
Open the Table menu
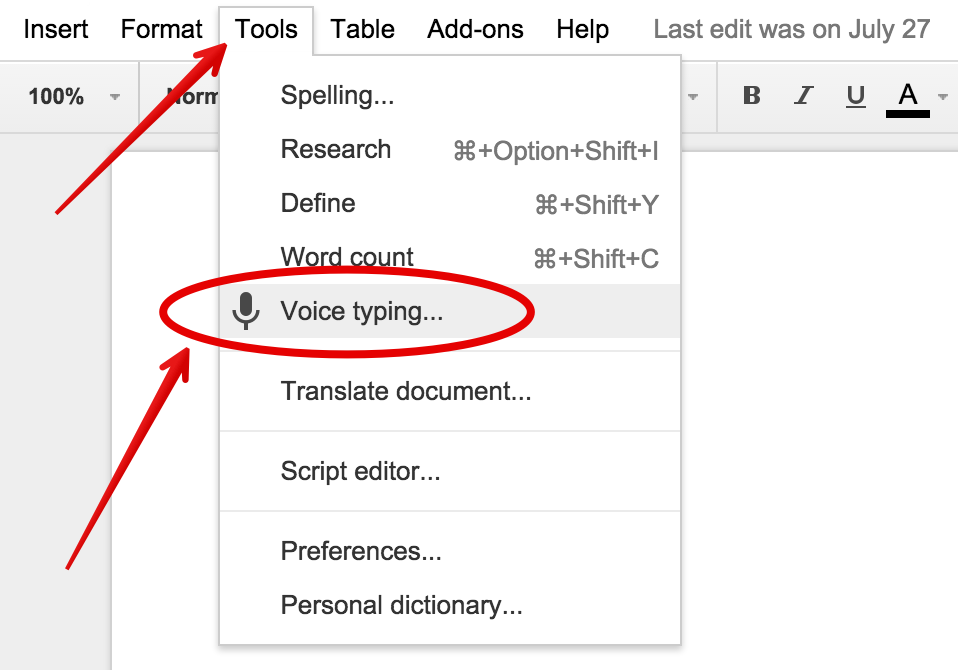pyautogui.click(x=362, y=29)
